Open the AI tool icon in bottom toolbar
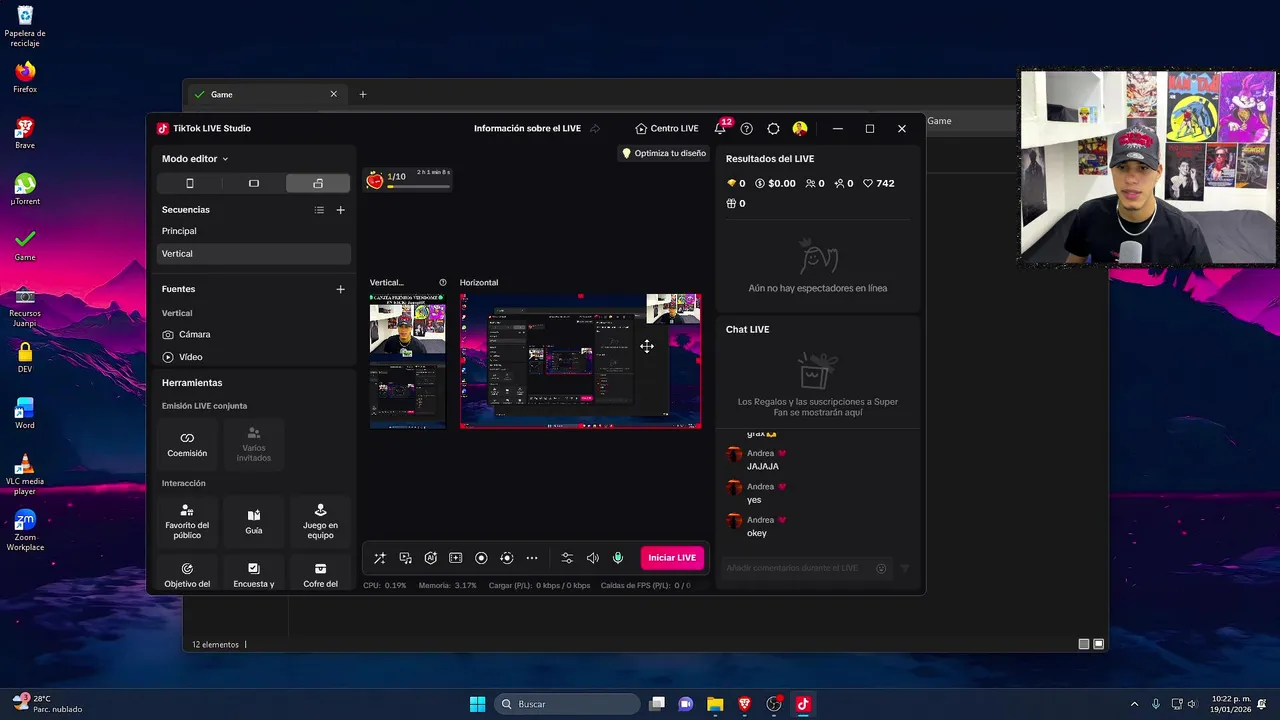 coord(431,558)
